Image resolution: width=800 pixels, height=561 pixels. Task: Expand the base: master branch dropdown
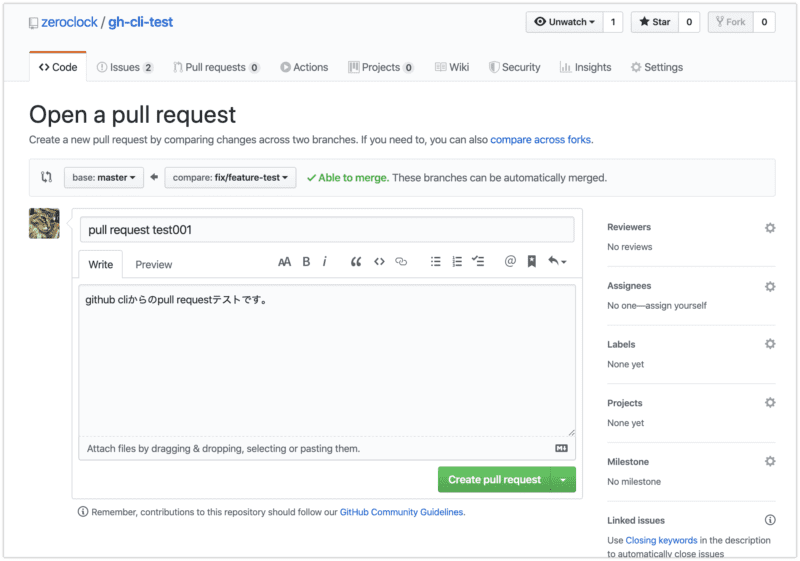point(104,178)
